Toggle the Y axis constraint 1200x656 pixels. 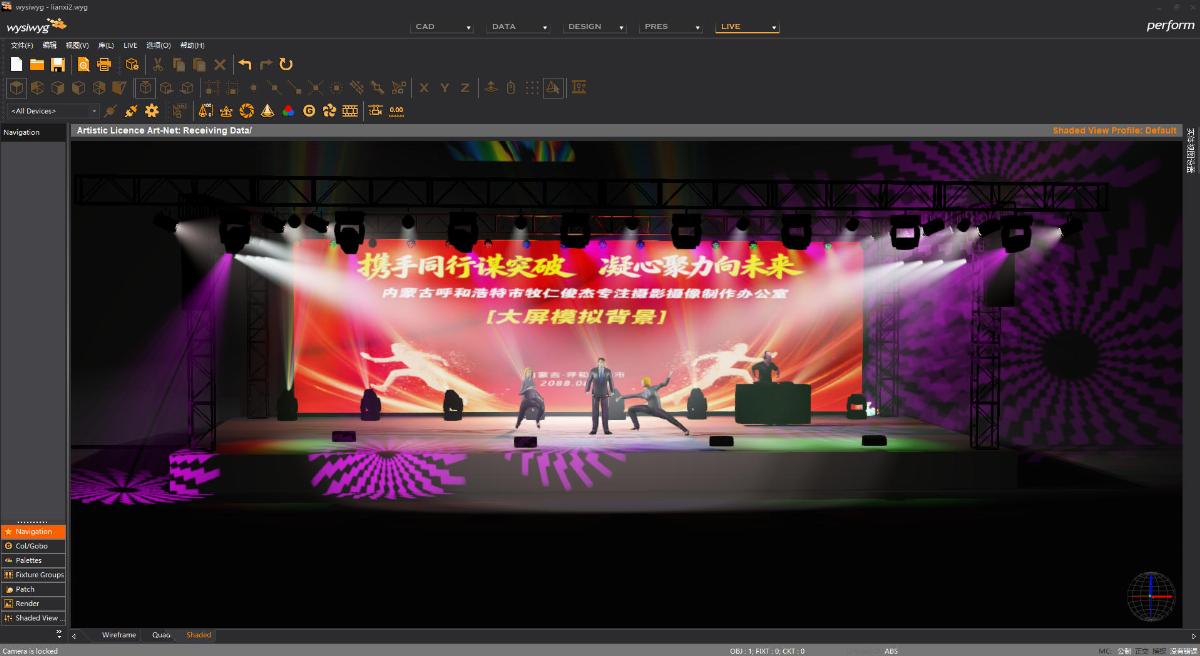click(443, 87)
